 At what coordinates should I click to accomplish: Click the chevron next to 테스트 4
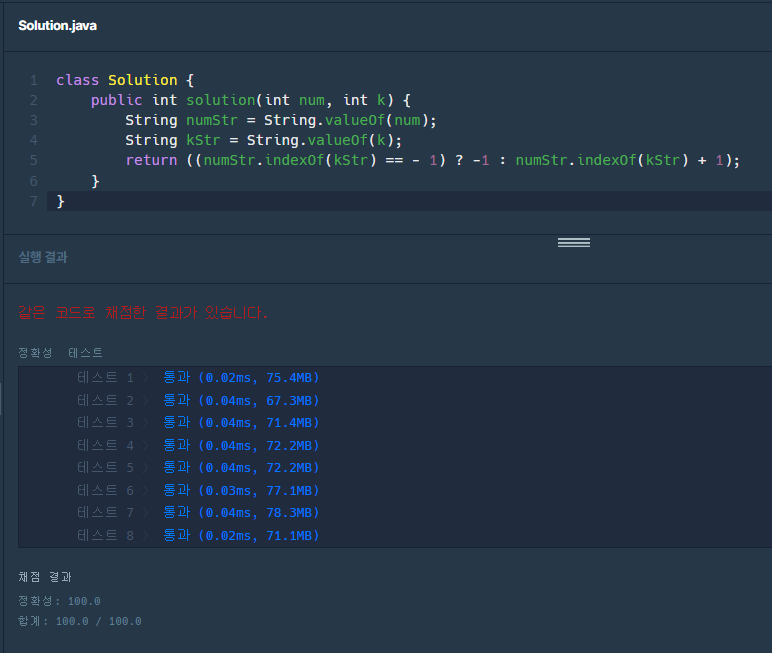click(146, 445)
